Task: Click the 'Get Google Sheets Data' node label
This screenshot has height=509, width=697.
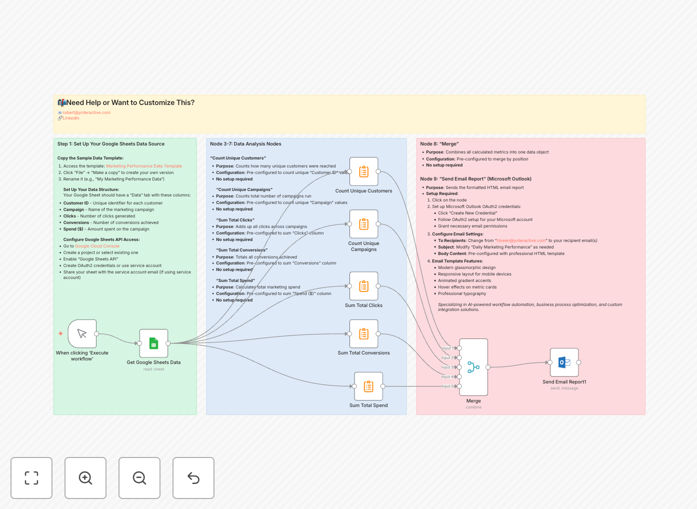Action: [153, 362]
